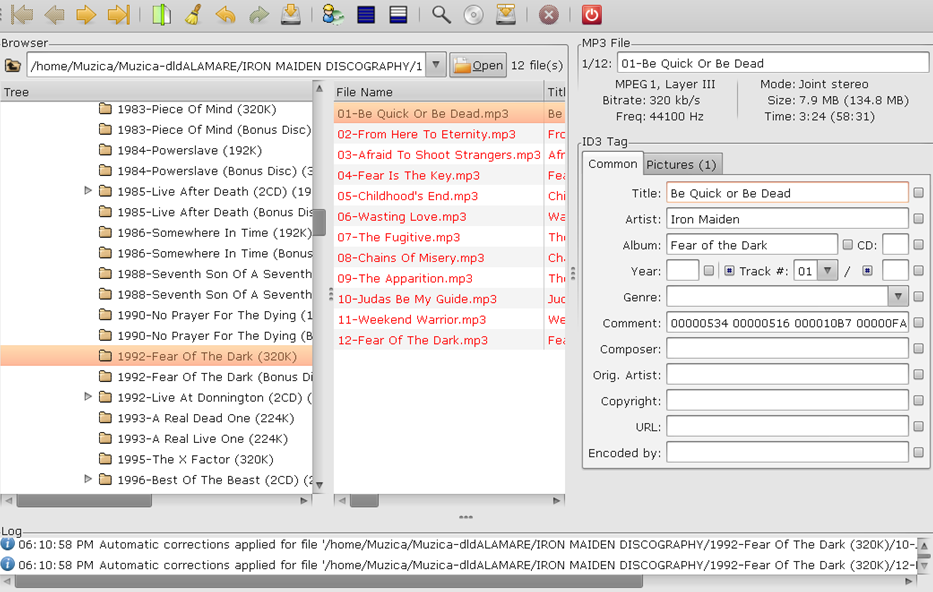Expand 1996-Best Of The Beast (2CD) folder
This screenshot has height=592, width=933.
tap(88, 479)
